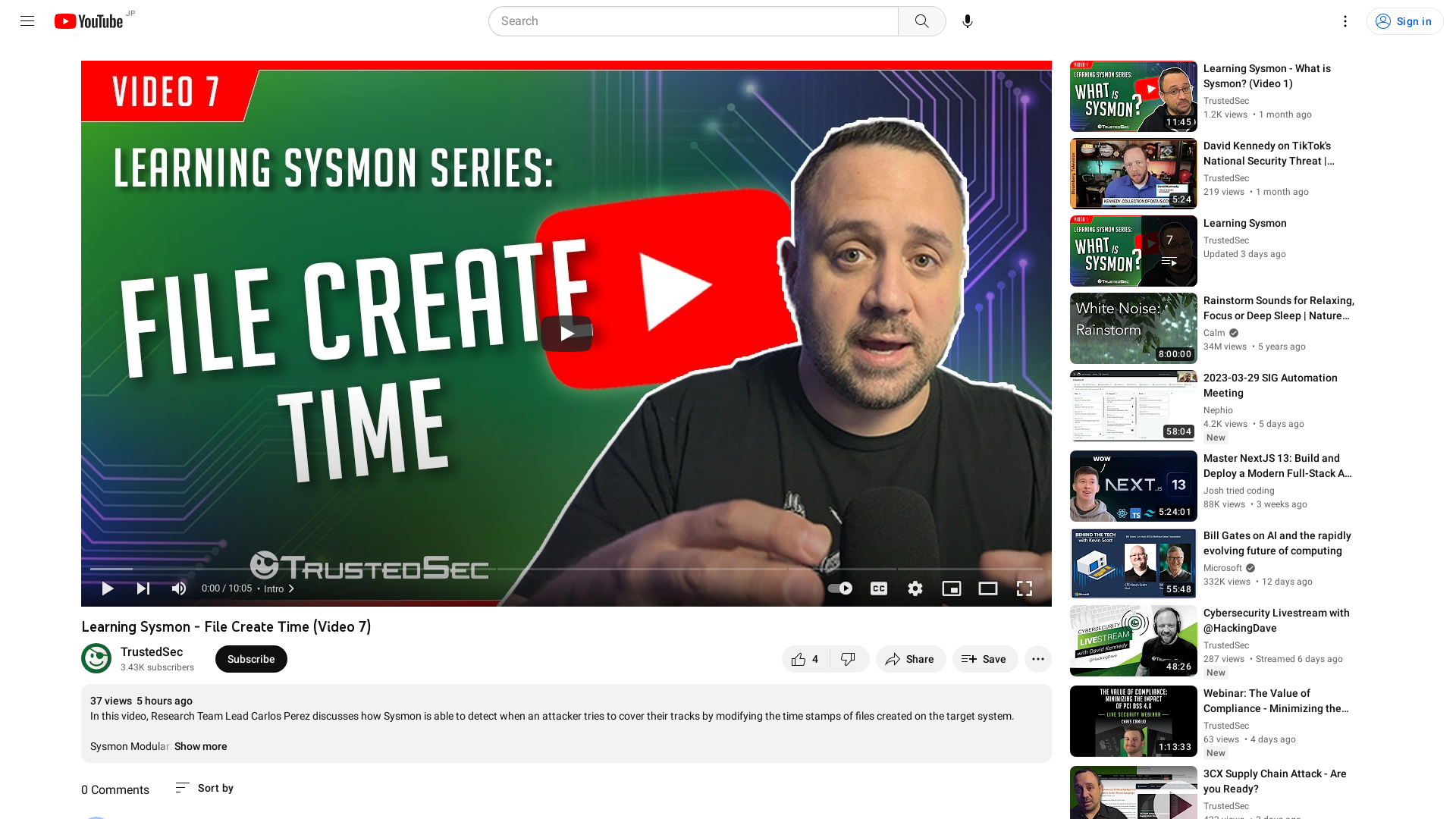This screenshot has height=819, width=1456.
Task: Click Subscribe to TrustedSec channel
Action: (250, 659)
